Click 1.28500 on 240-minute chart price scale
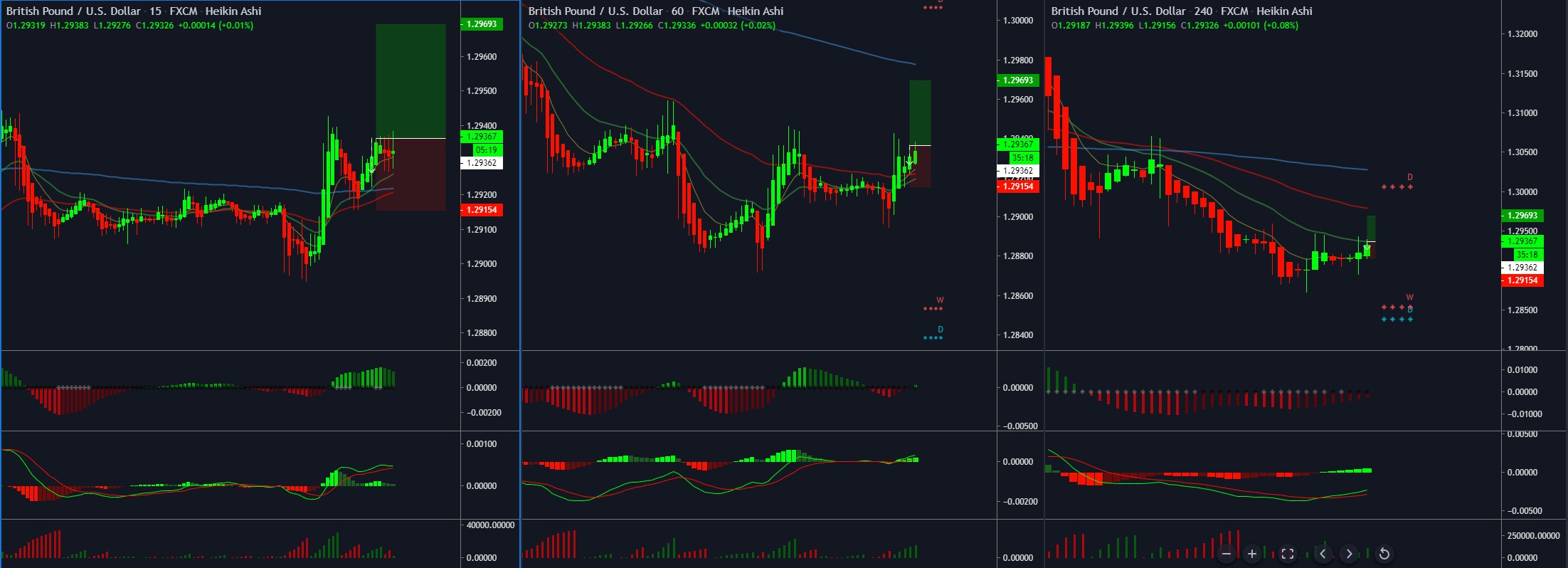Viewport: 1568px width, 568px height. (x=1522, y=310)
